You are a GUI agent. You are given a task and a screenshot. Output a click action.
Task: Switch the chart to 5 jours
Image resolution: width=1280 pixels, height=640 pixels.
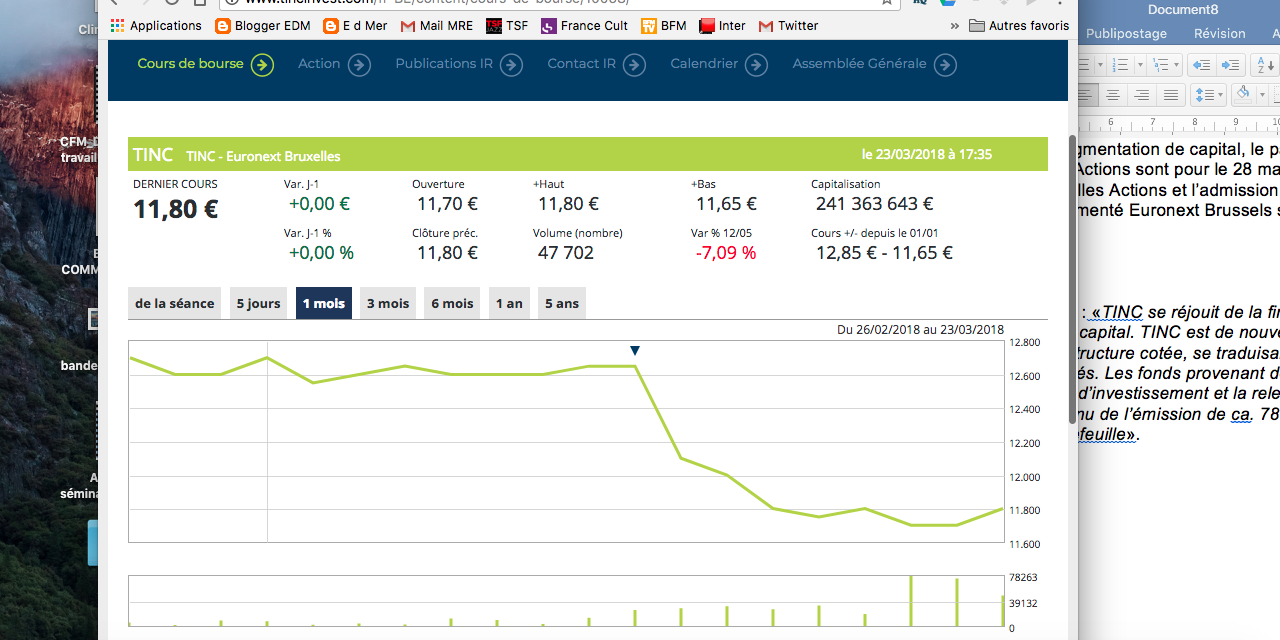(x=259, y=303)
